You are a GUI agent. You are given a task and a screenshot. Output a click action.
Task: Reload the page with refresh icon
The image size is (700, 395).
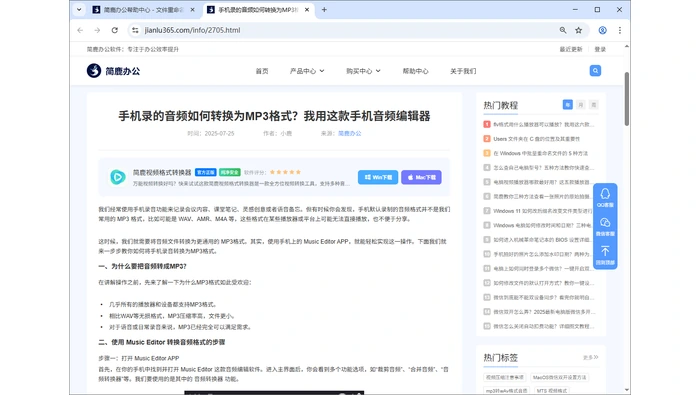point(115,30)
